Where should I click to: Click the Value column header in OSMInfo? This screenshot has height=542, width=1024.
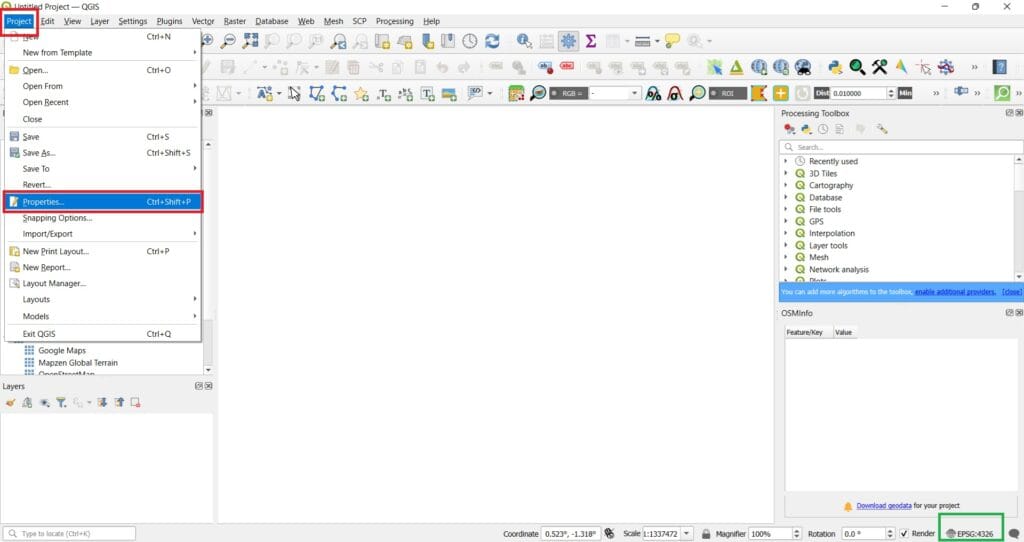pyautogui.click(x=843, y=332)
